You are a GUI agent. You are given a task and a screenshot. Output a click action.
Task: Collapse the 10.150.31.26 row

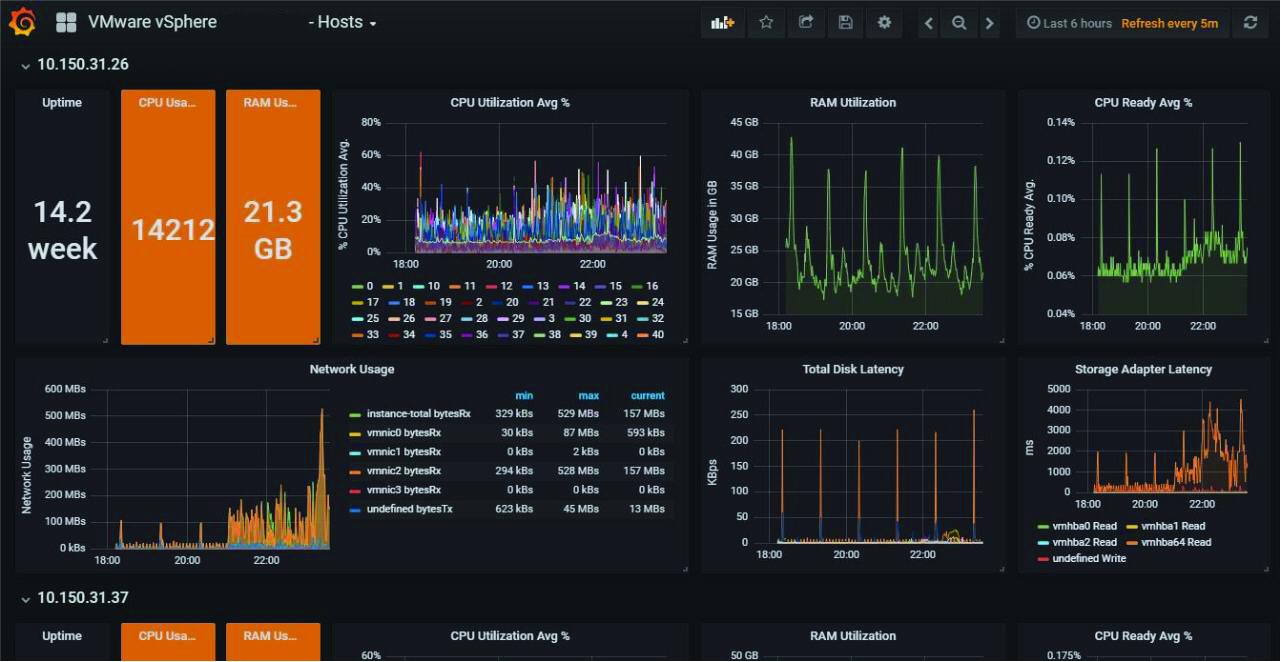coord(26,65)
